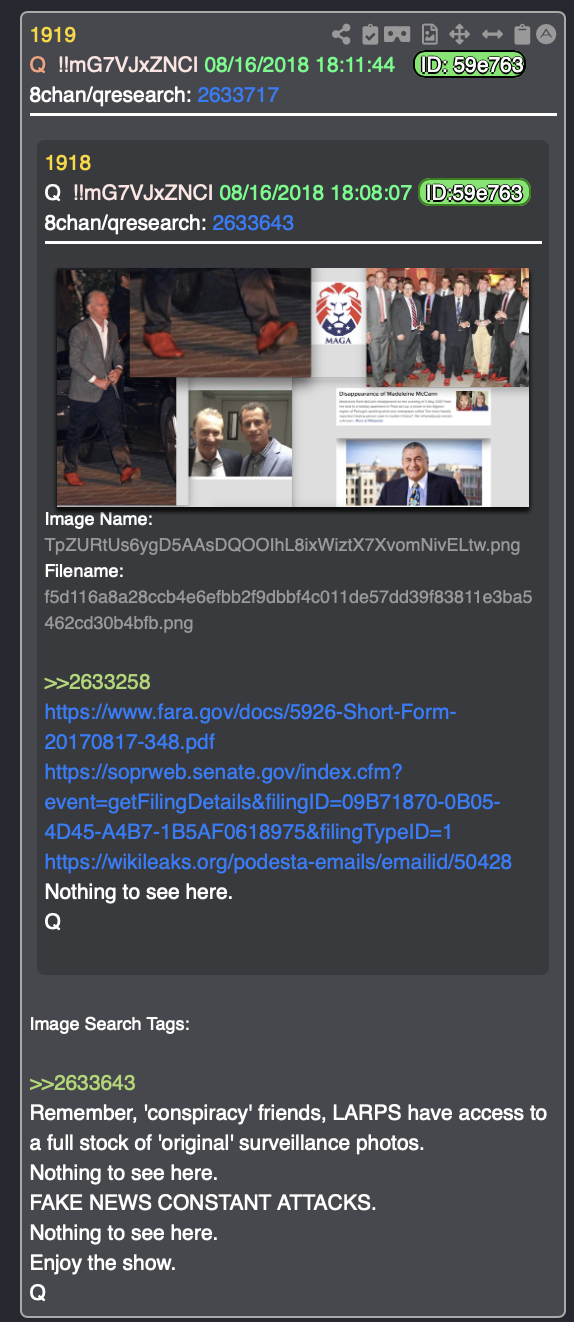The height and width of the screenshot is (1322, 574).
Task: Click the share icon on post 1919
Action: tap(341, 35)
